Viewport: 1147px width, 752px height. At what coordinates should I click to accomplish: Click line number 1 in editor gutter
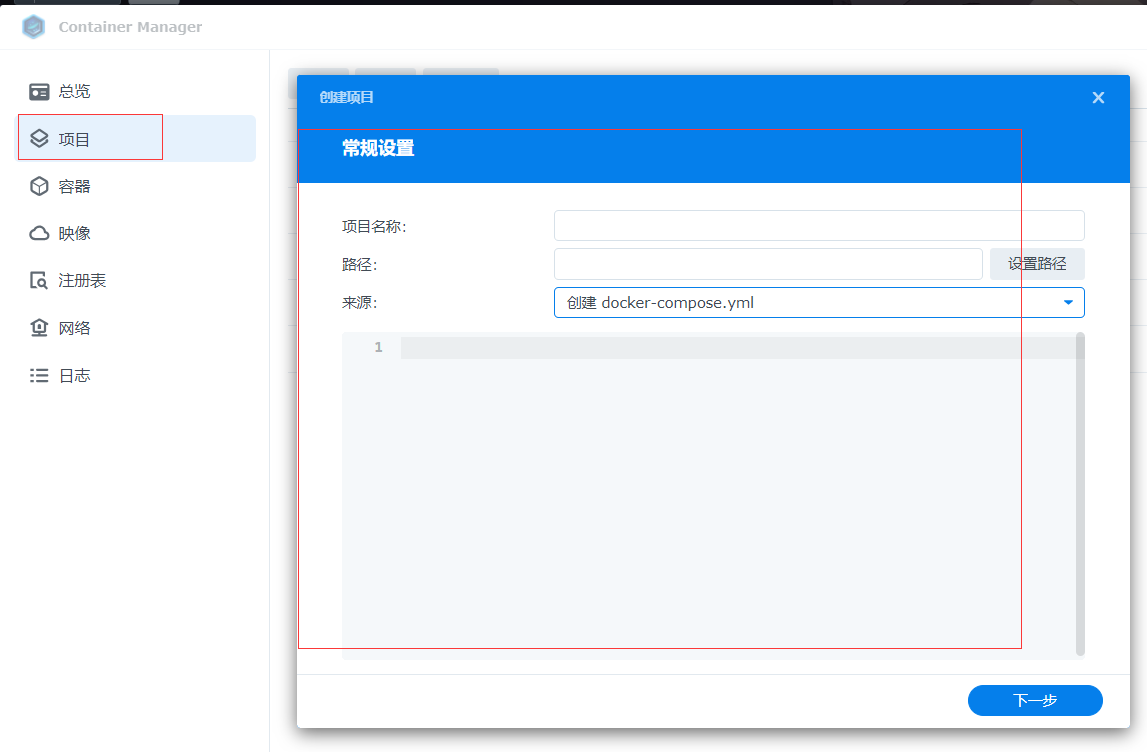click(x=378, y=347)
